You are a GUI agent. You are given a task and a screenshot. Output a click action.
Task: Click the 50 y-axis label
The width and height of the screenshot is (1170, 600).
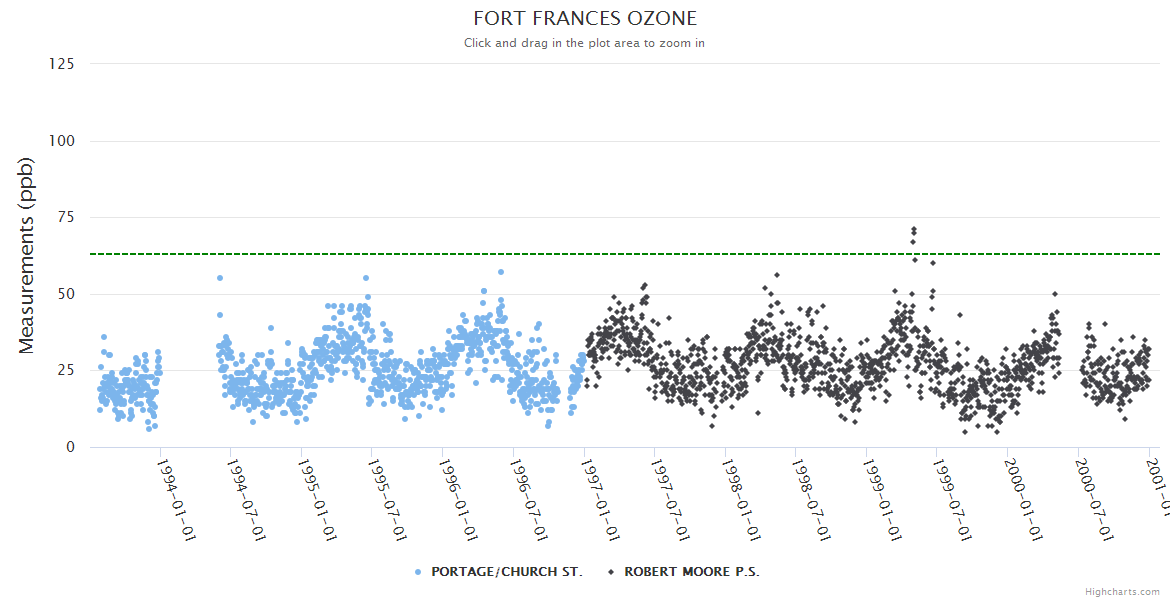tap(65, 294)
